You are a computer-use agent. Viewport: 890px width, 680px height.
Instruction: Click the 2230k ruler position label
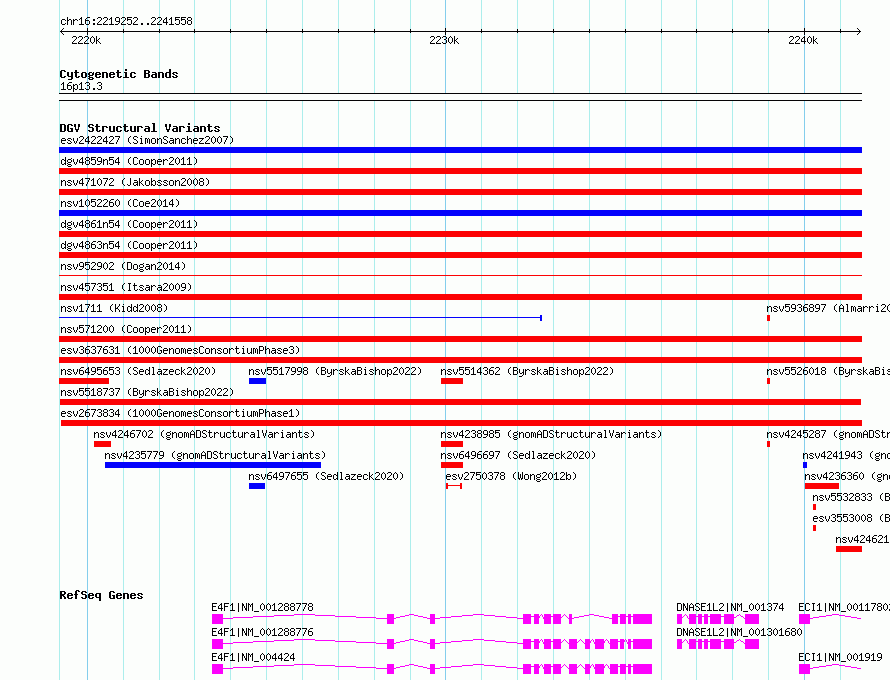click(x=444, y=40)
